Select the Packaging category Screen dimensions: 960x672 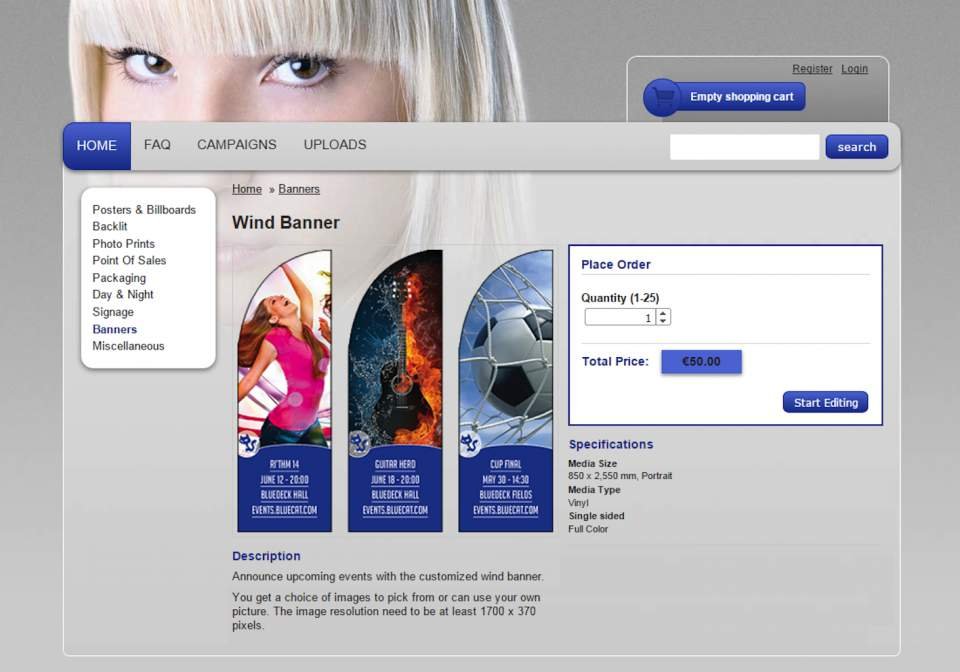120,277
